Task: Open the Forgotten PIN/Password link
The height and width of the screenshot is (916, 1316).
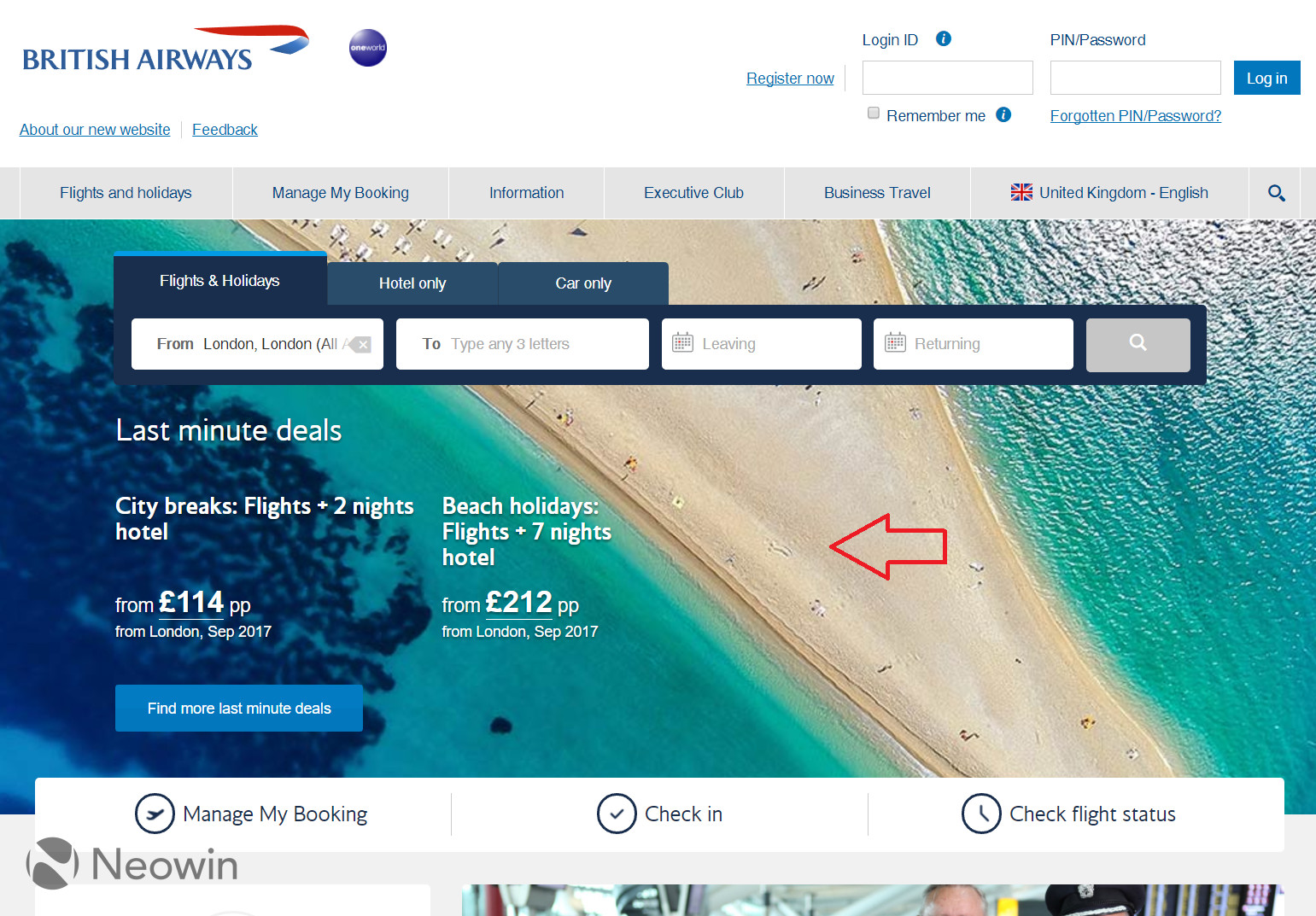Action: 1136,116
